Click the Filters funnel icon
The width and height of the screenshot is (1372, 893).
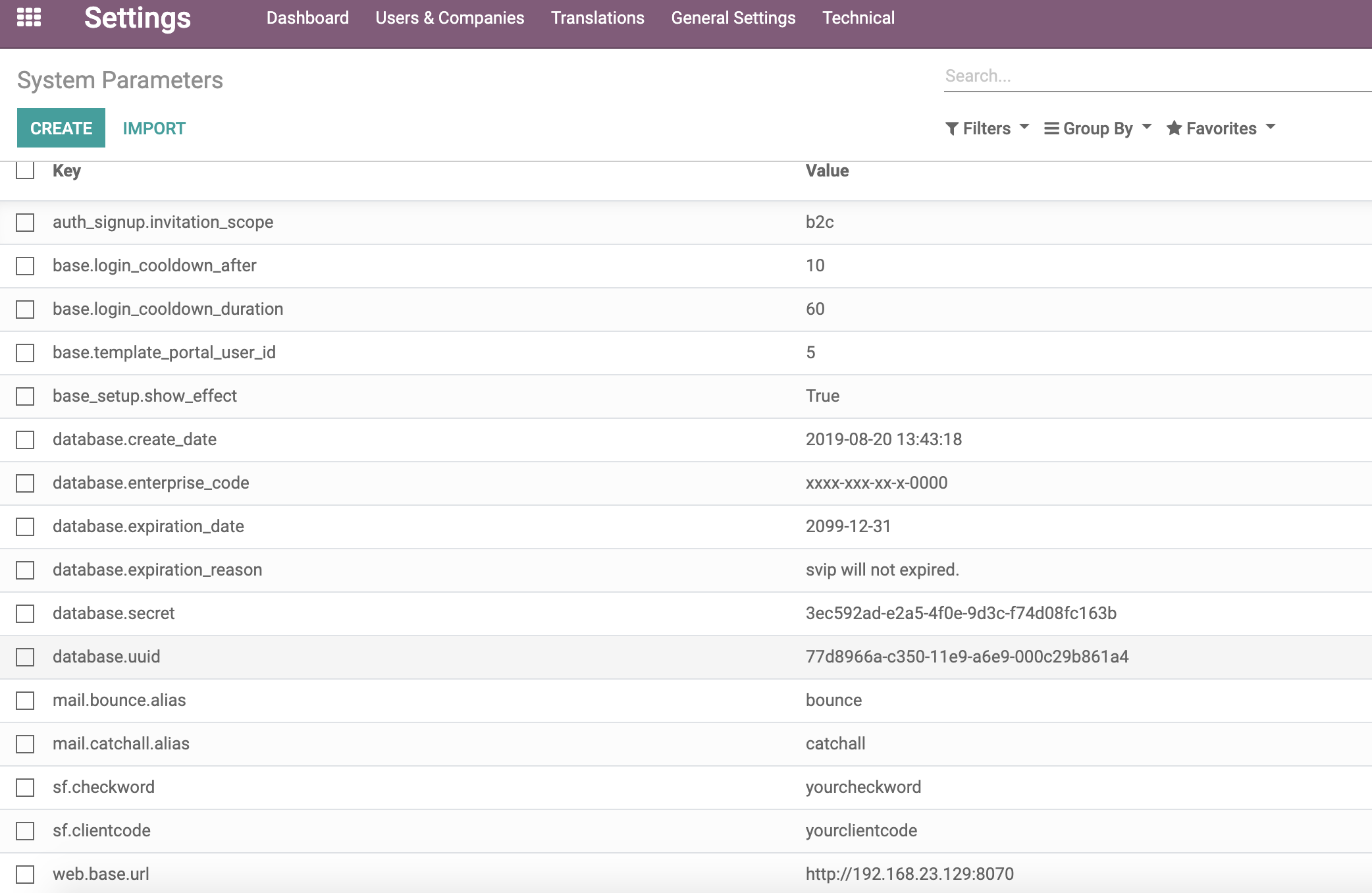click(x=953, y=128)
